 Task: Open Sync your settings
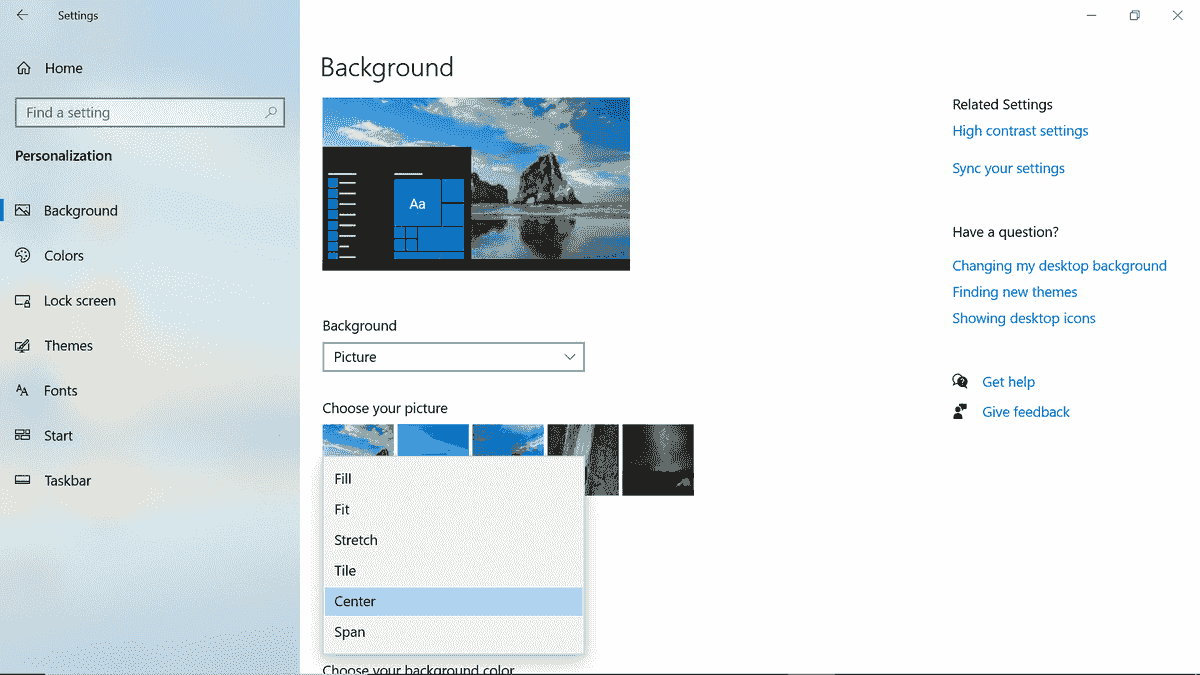pyautogui.click(x=1008, y=168)
